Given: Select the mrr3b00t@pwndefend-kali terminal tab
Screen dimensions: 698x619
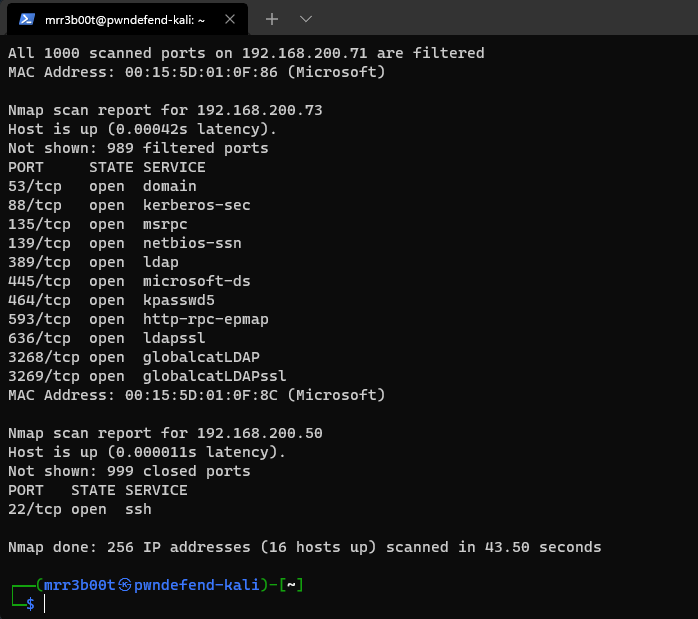Looking at the screenshot, I should [127, 19].
